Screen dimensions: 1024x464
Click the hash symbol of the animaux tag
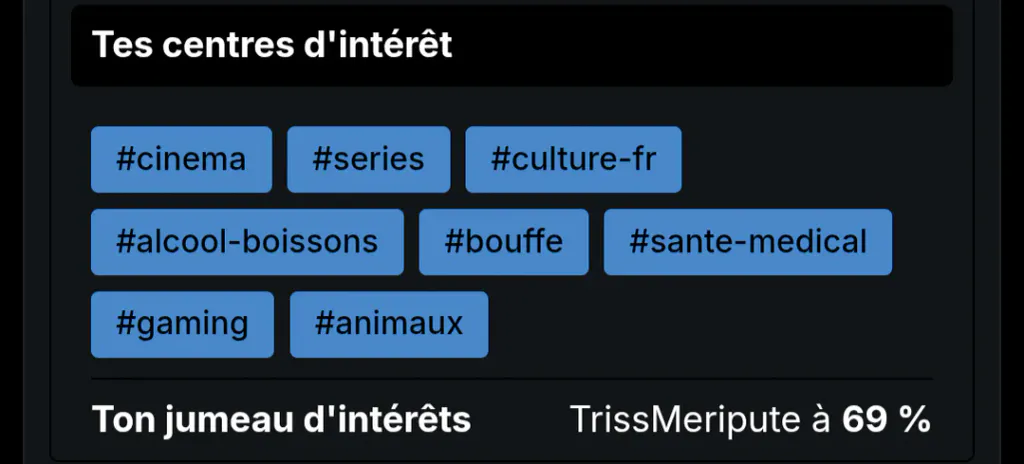click(x=325, y=324)
